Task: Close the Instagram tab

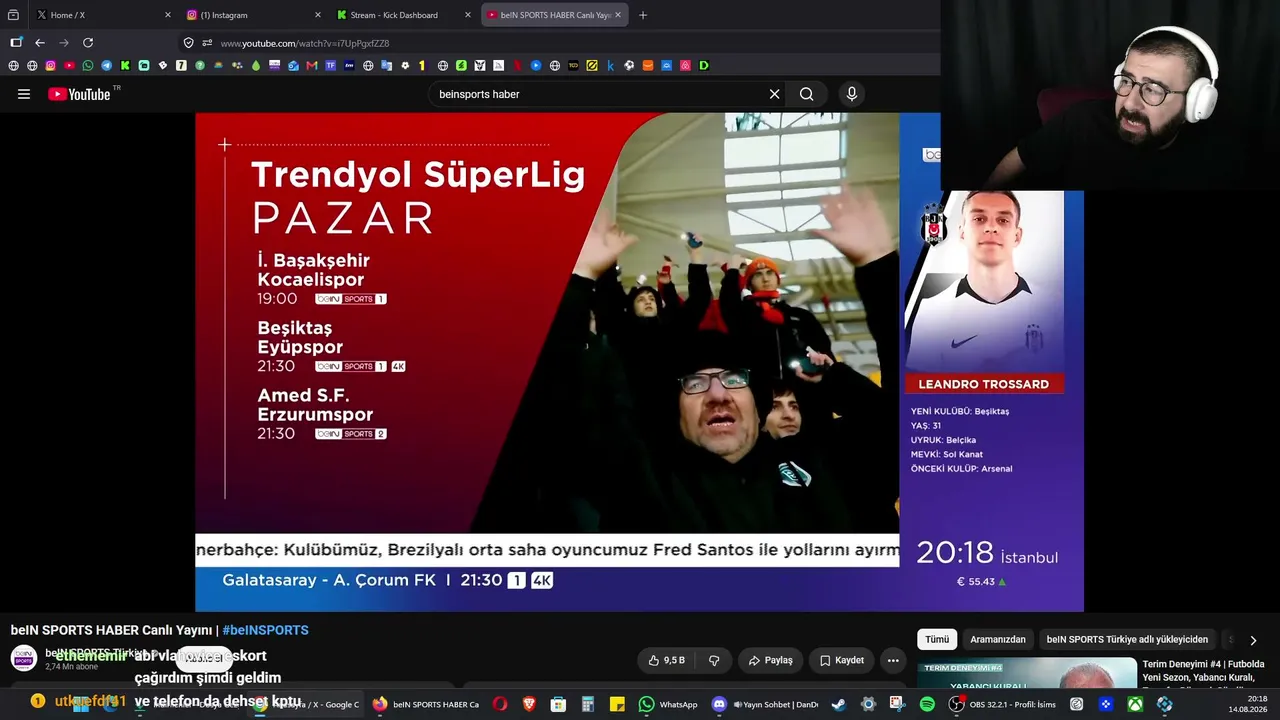Action: click(x=318, y=15)
